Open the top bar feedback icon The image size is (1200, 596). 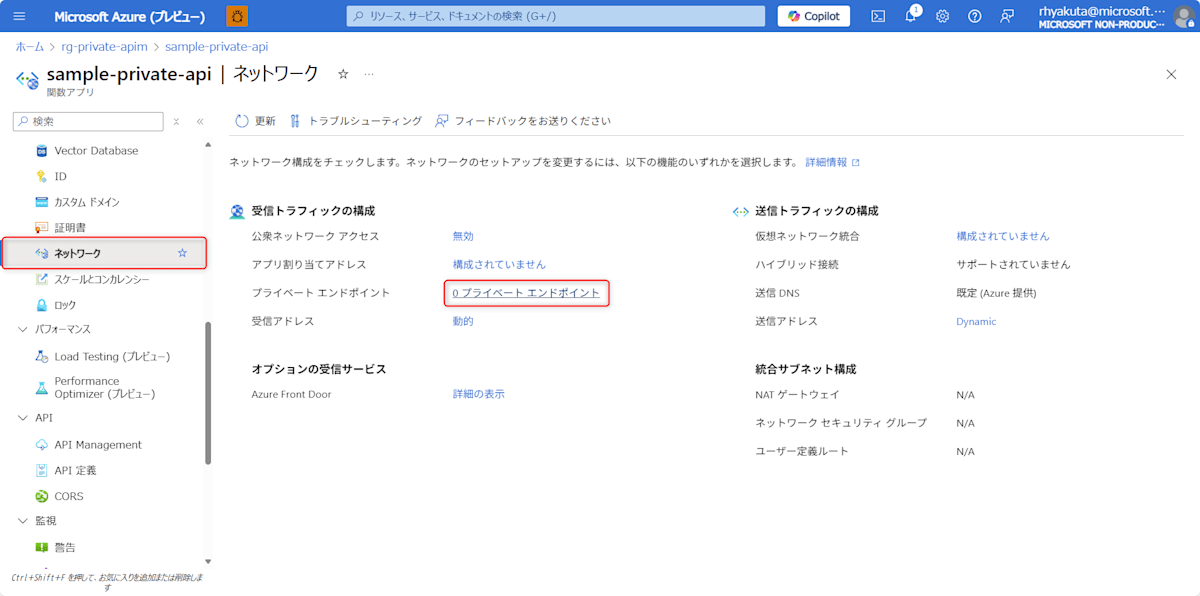1007,16
